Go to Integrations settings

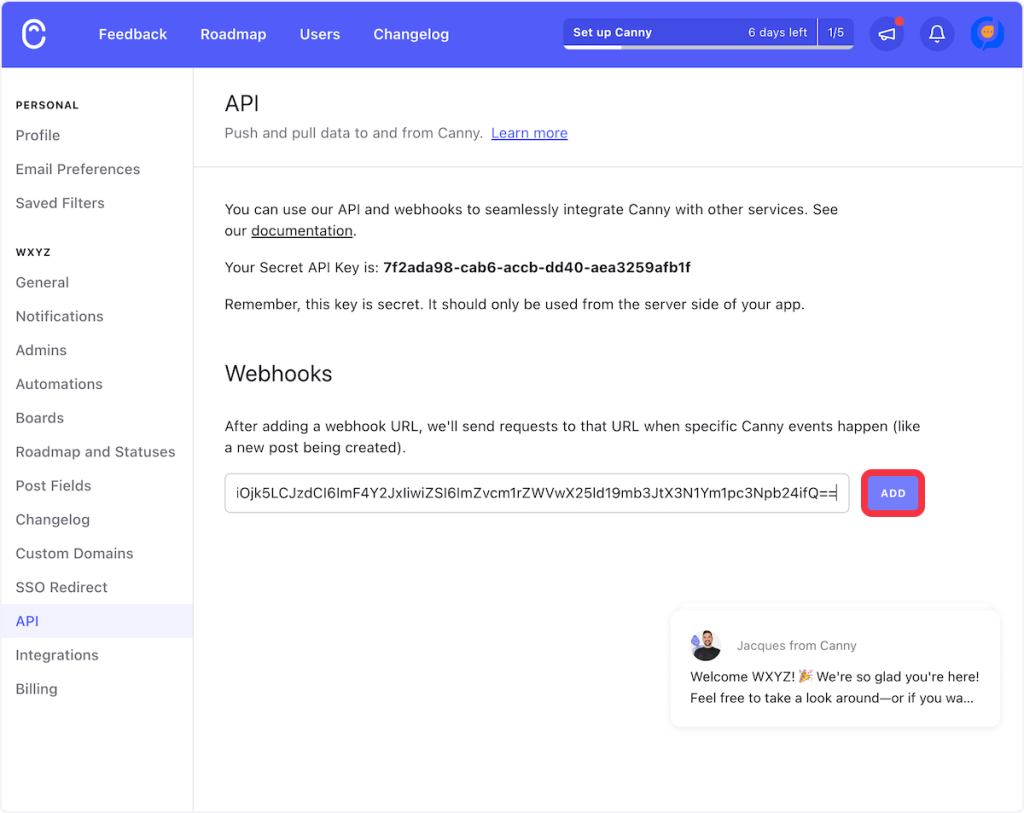(57, 655)
